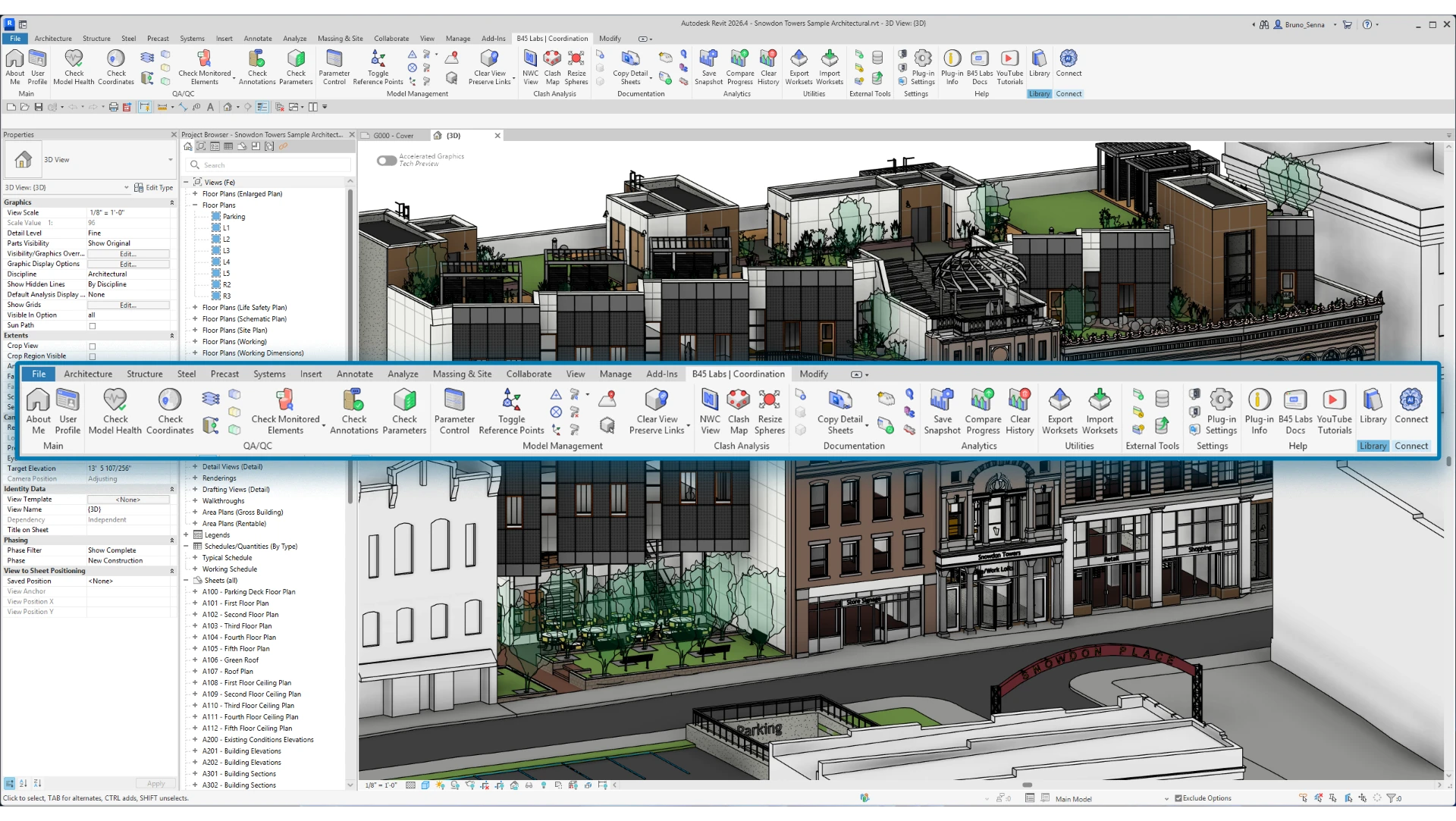Click the 3D view horizontal scrollbar thumb
This screenshot has height=821, width=1456.
(1028, 785)
